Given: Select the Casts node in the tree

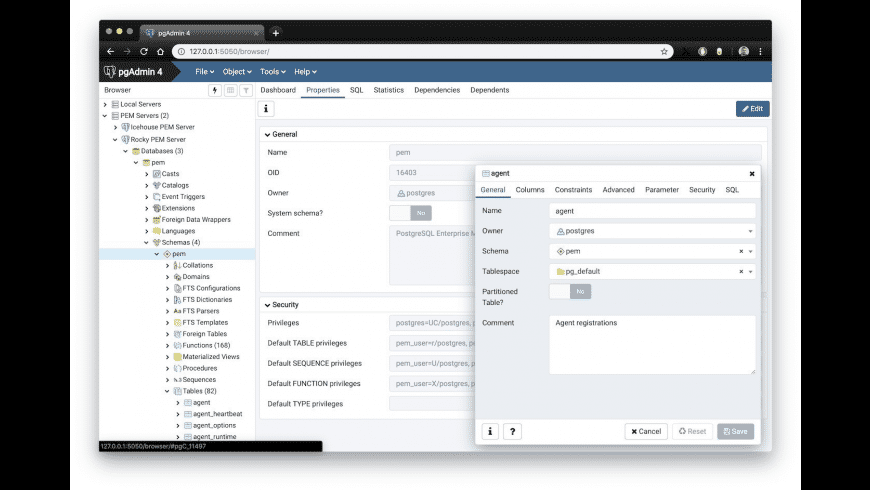Looking at the screenshot, I should (x=170, y=174).
